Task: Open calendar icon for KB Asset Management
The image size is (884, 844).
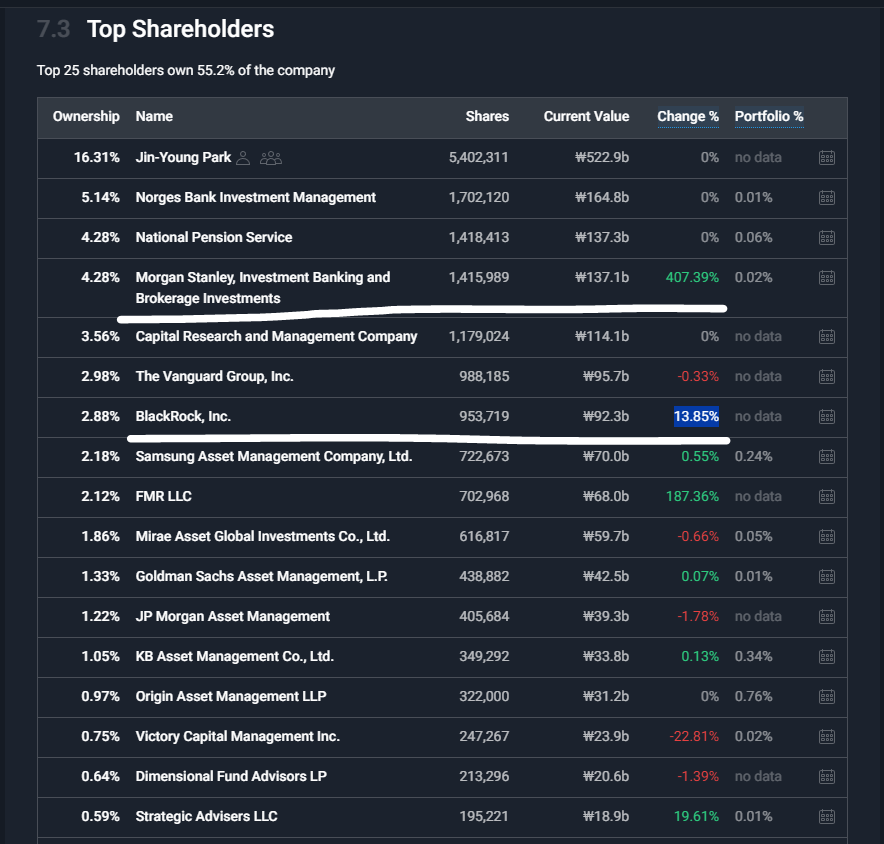Action: pyautogui.click(x=826, y=657)
